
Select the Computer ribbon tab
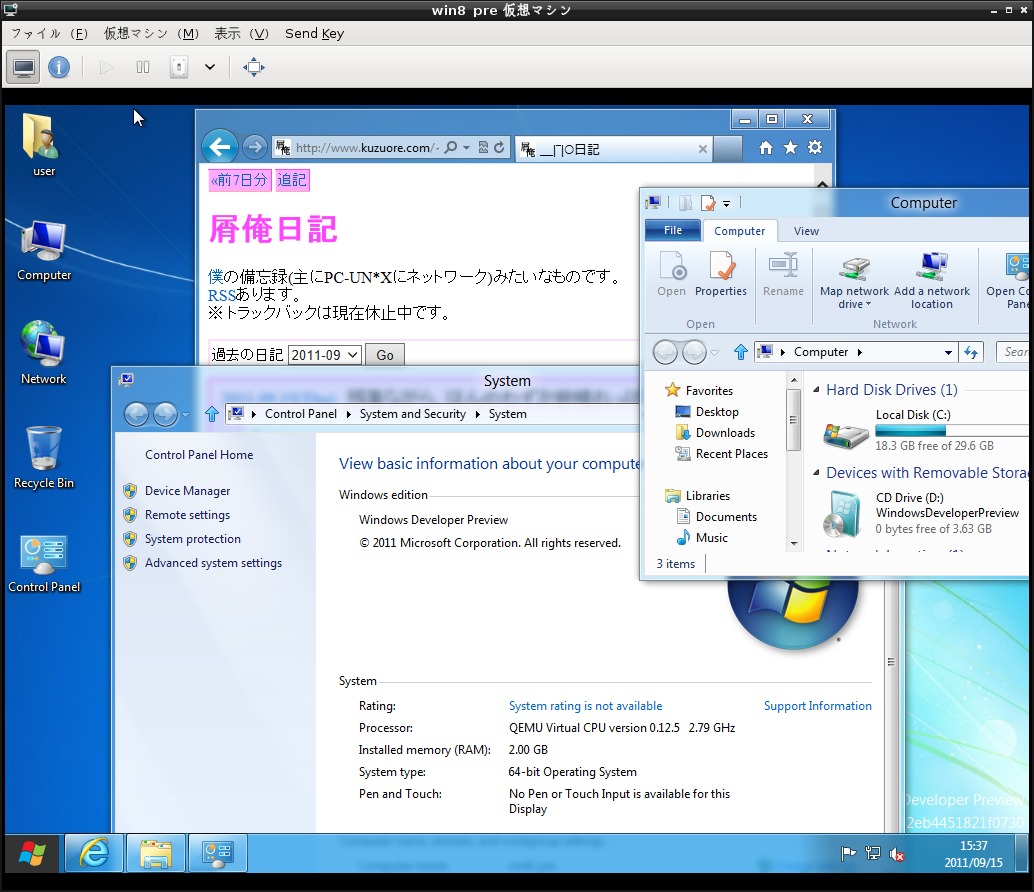click(739, 231)
